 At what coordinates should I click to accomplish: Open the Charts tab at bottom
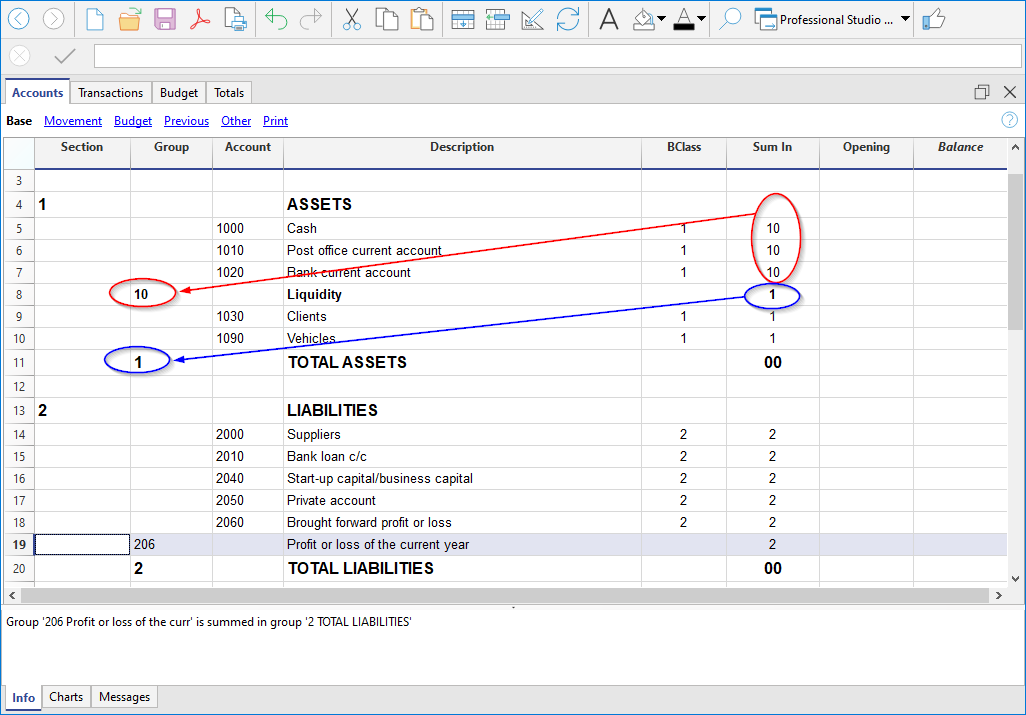coord(66,697)
